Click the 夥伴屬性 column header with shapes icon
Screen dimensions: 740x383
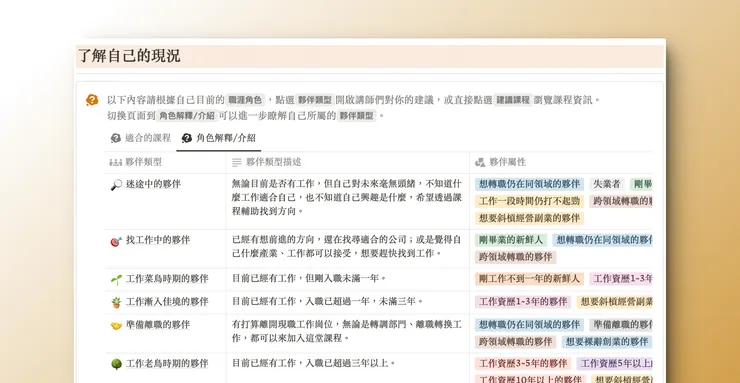point(501,162)
